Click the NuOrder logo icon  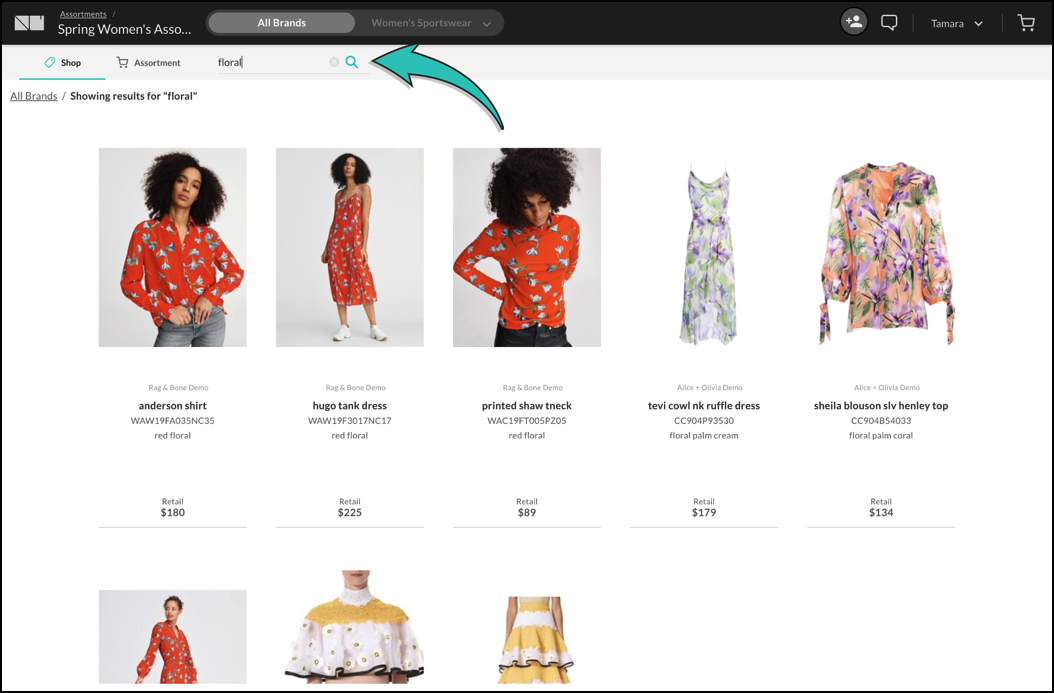[x=30, y=23]
